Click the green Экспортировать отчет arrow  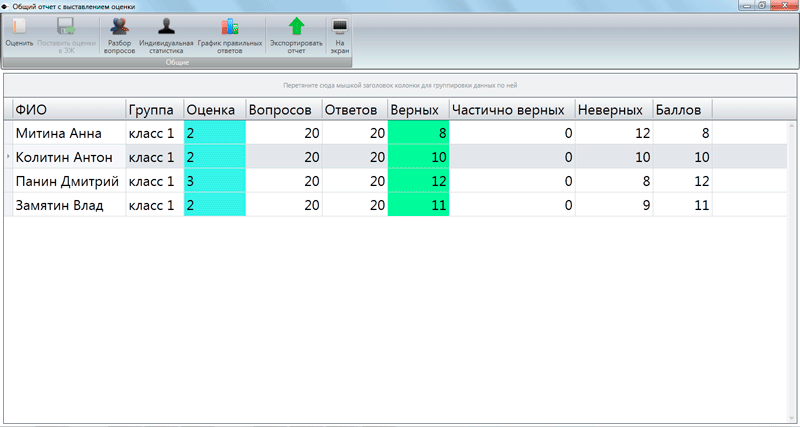(296, 28)
